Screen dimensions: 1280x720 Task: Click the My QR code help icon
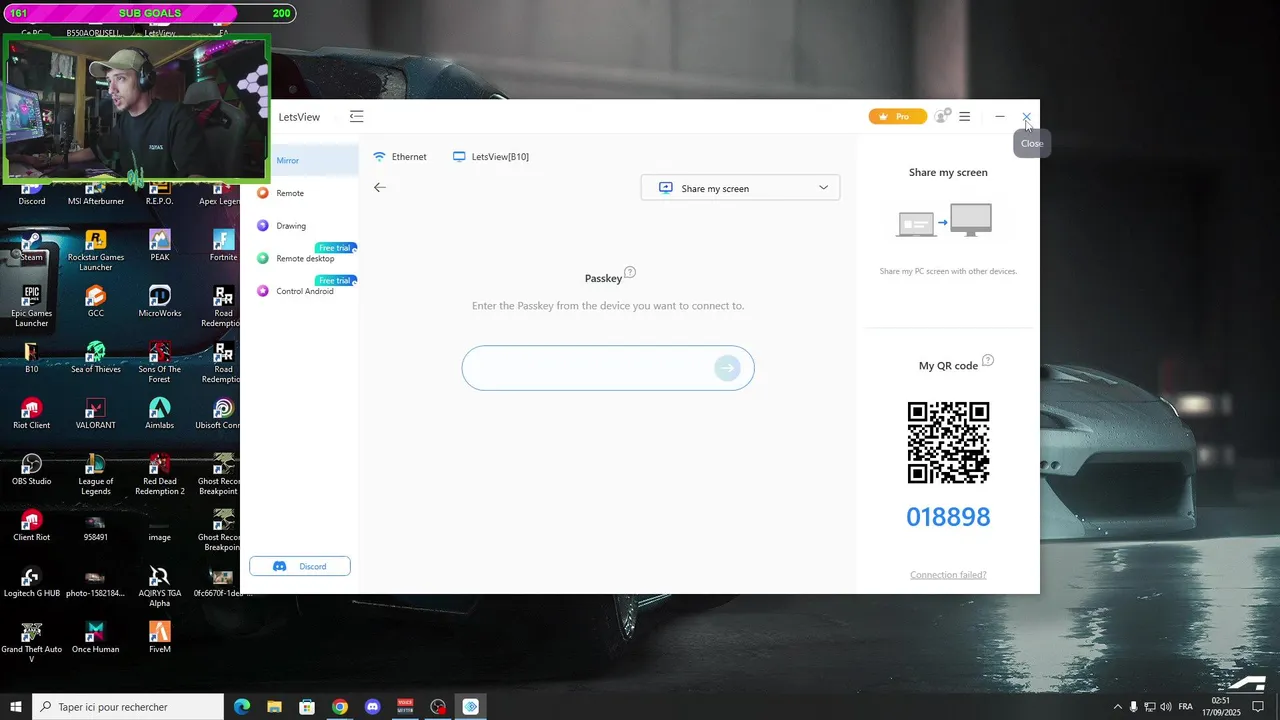coord(988,360)
